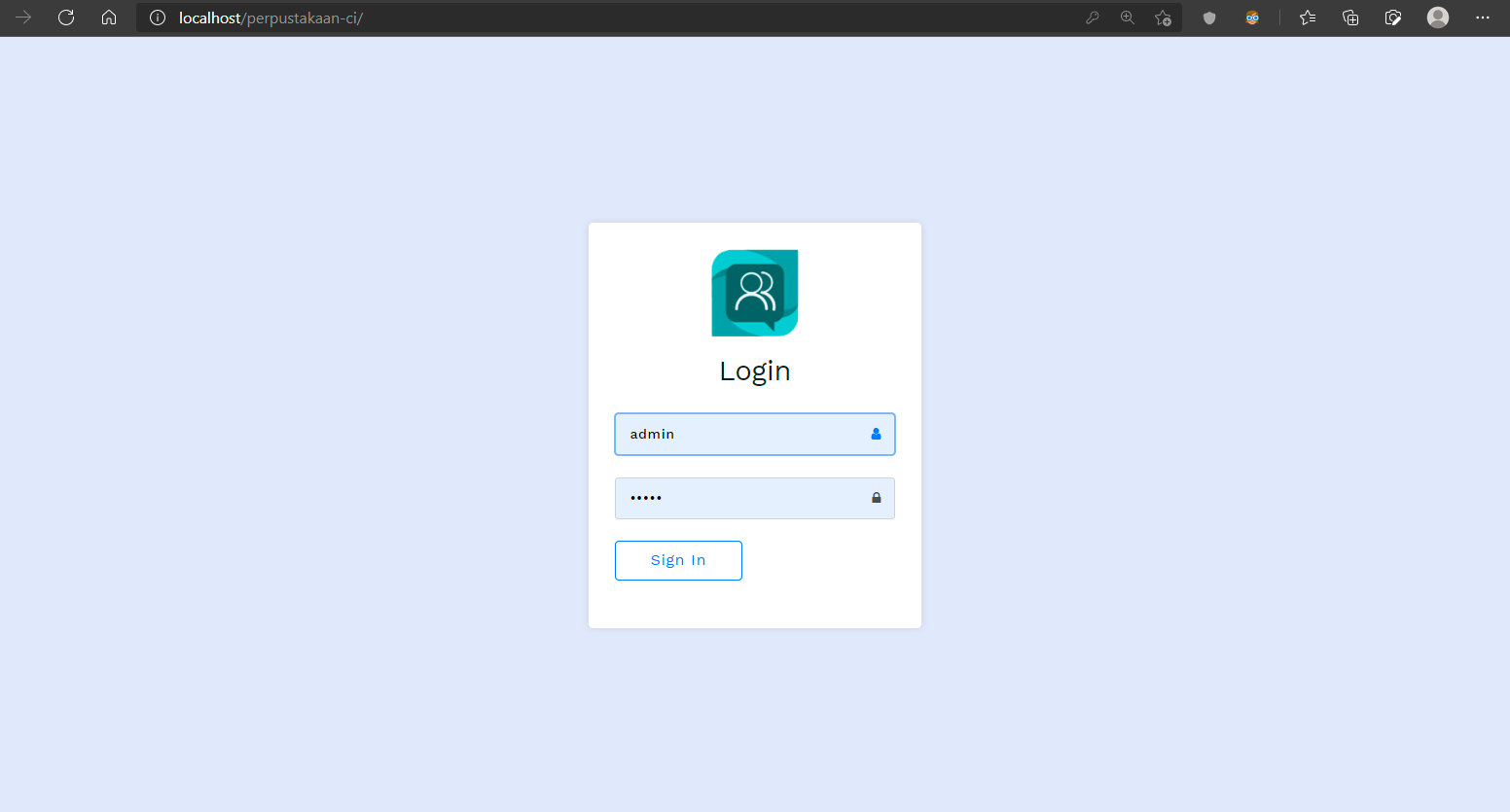Screen dimensions: 1510x812
Task: Open the Favorites list panel
Action: point(1308,18)
